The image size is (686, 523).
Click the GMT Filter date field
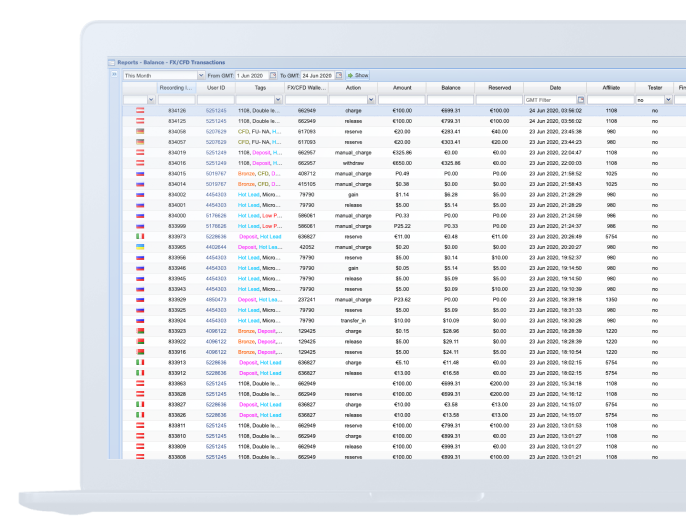coord(550,100)
